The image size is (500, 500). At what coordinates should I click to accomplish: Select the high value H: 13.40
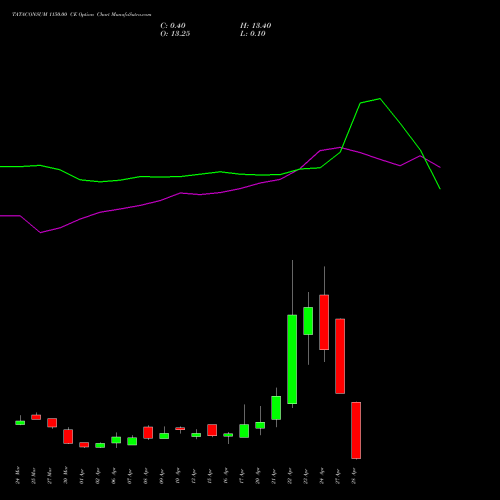(x=255, y=26)
